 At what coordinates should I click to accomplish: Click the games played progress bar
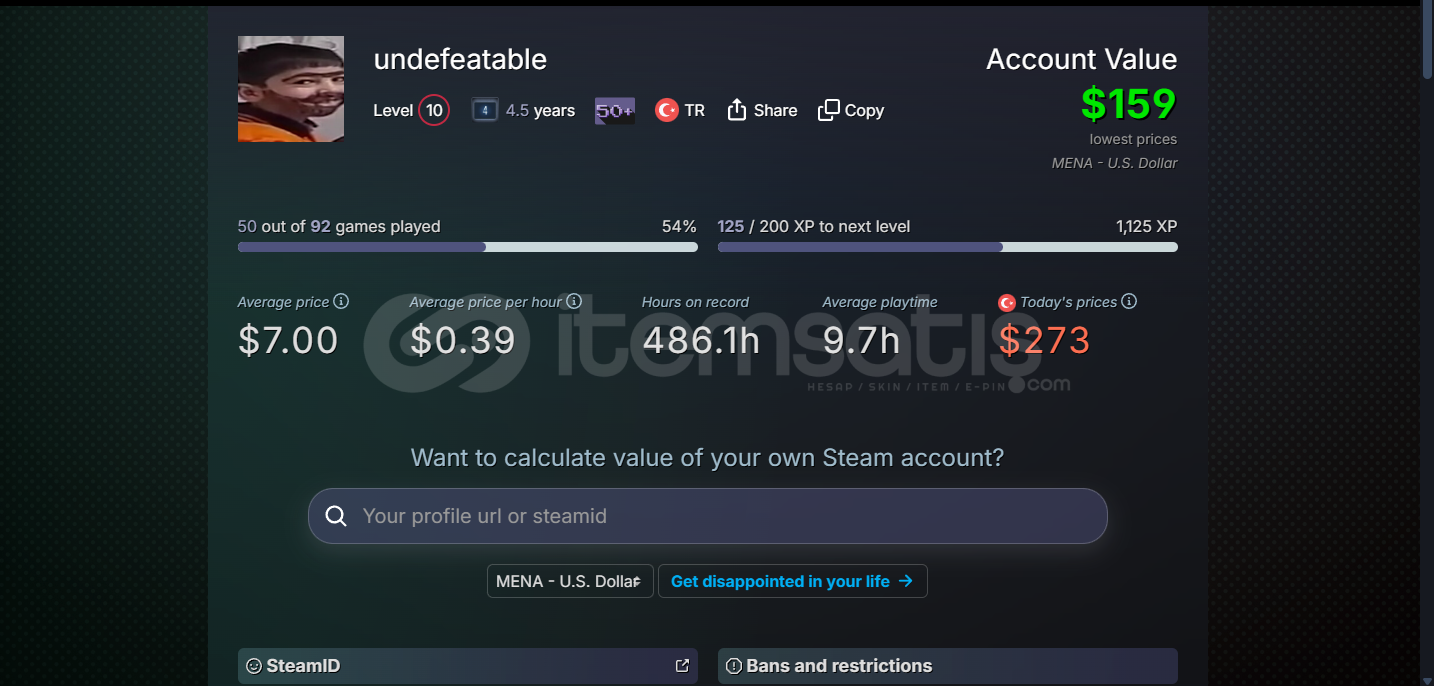pos(468,247)
